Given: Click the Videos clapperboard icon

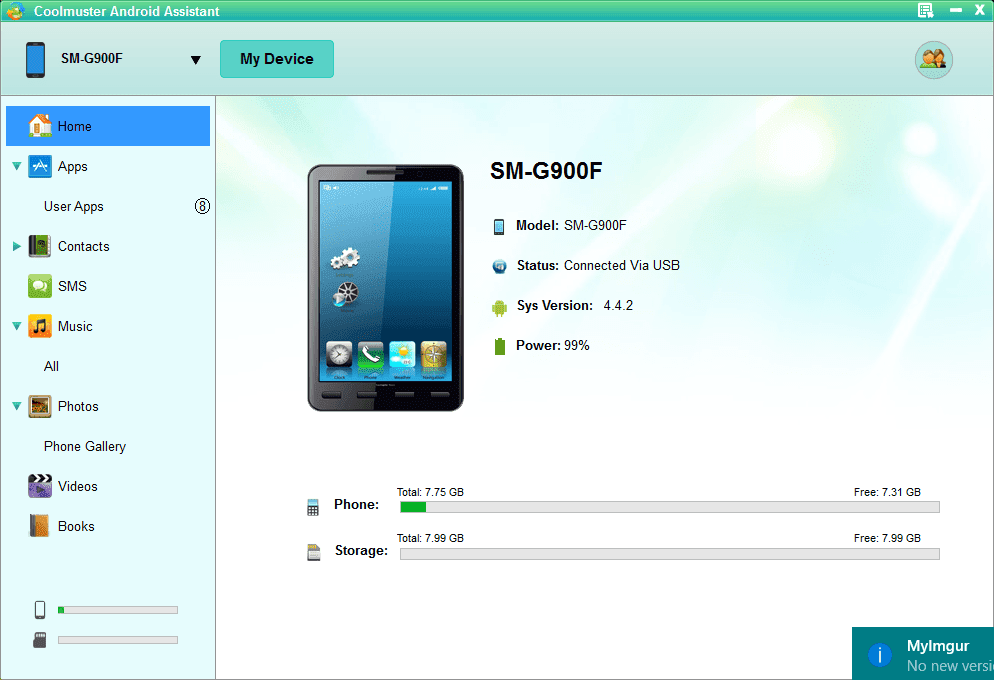Looking at the screenshot, I should [x=40, y=486].
